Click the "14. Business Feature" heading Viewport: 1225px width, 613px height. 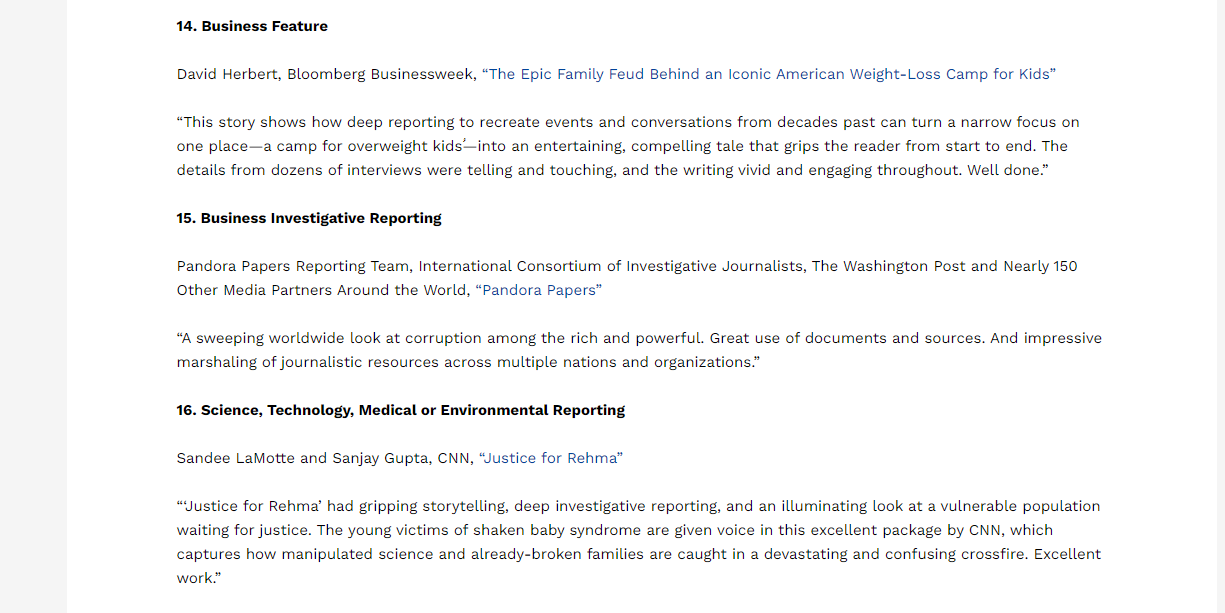click(x=252, y=26)
